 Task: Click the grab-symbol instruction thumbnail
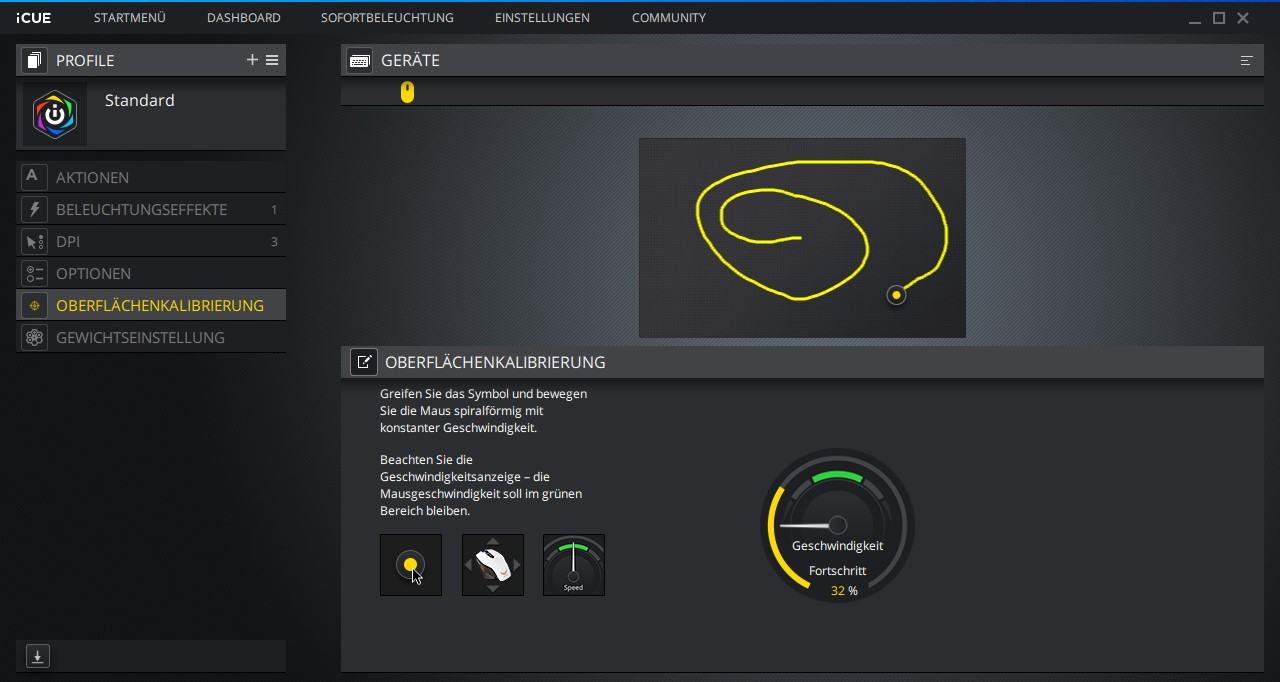click(411, 565)
